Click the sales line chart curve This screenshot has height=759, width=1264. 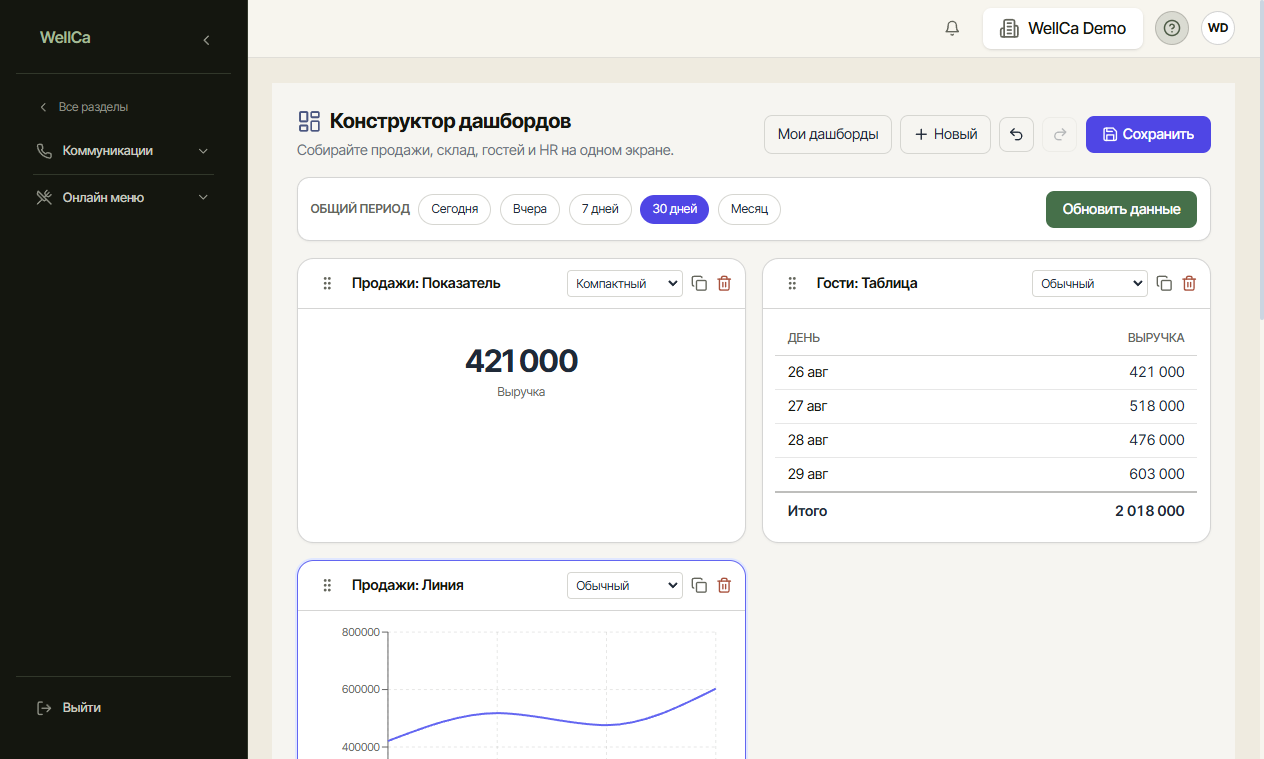click(552, 717)
